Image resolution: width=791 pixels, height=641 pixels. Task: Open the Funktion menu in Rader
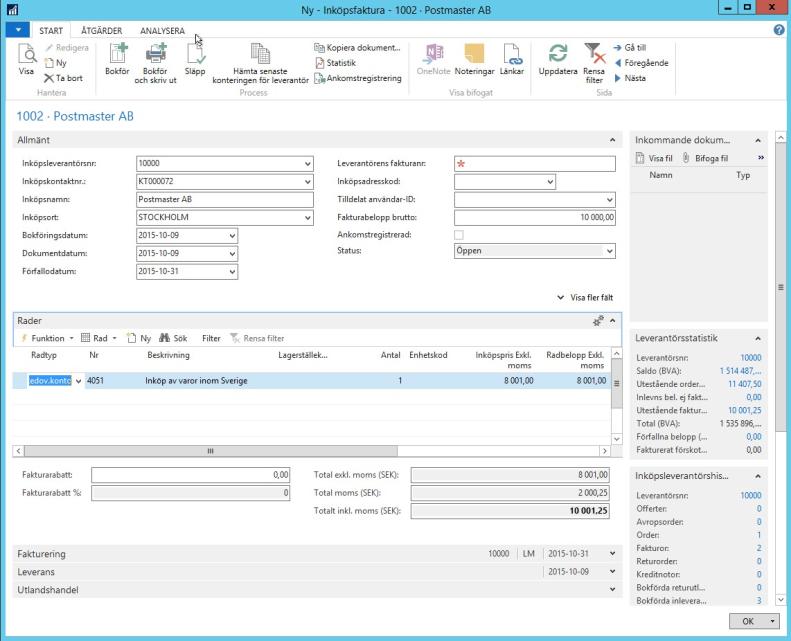(47, 338)
